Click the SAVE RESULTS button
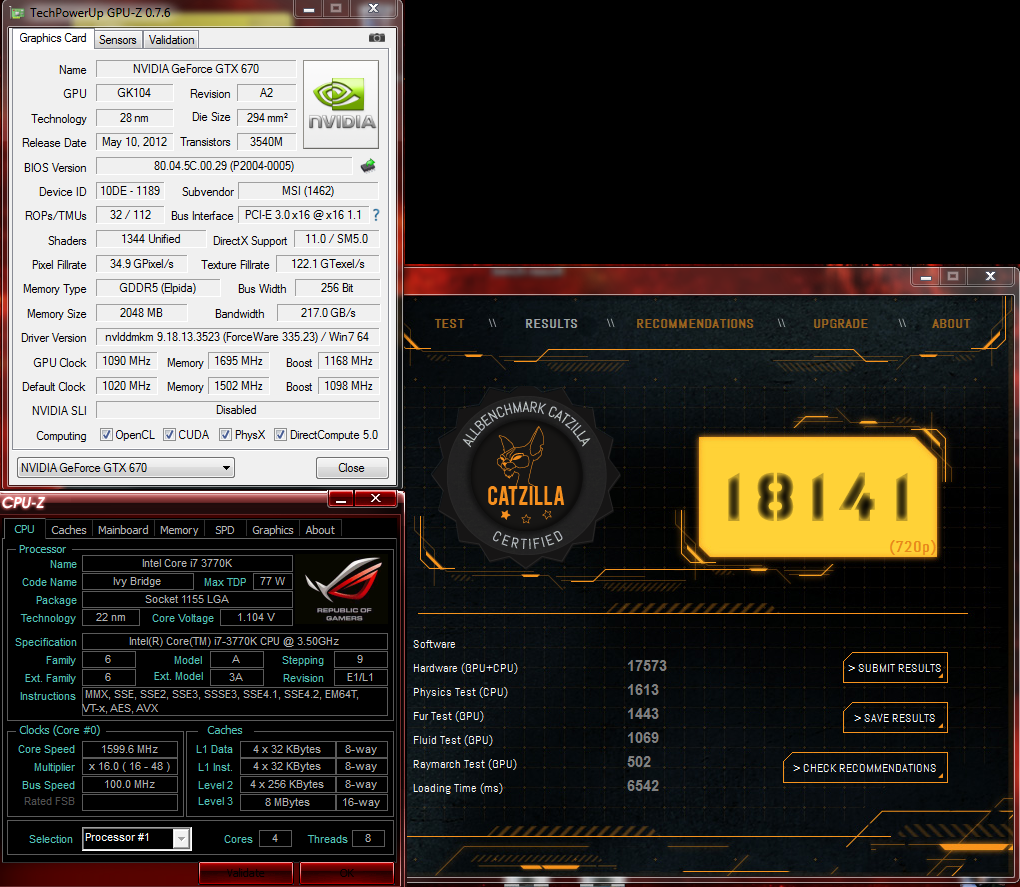Screen dimensions: 1020x887 pyautogui.click(x=895, y=718)
